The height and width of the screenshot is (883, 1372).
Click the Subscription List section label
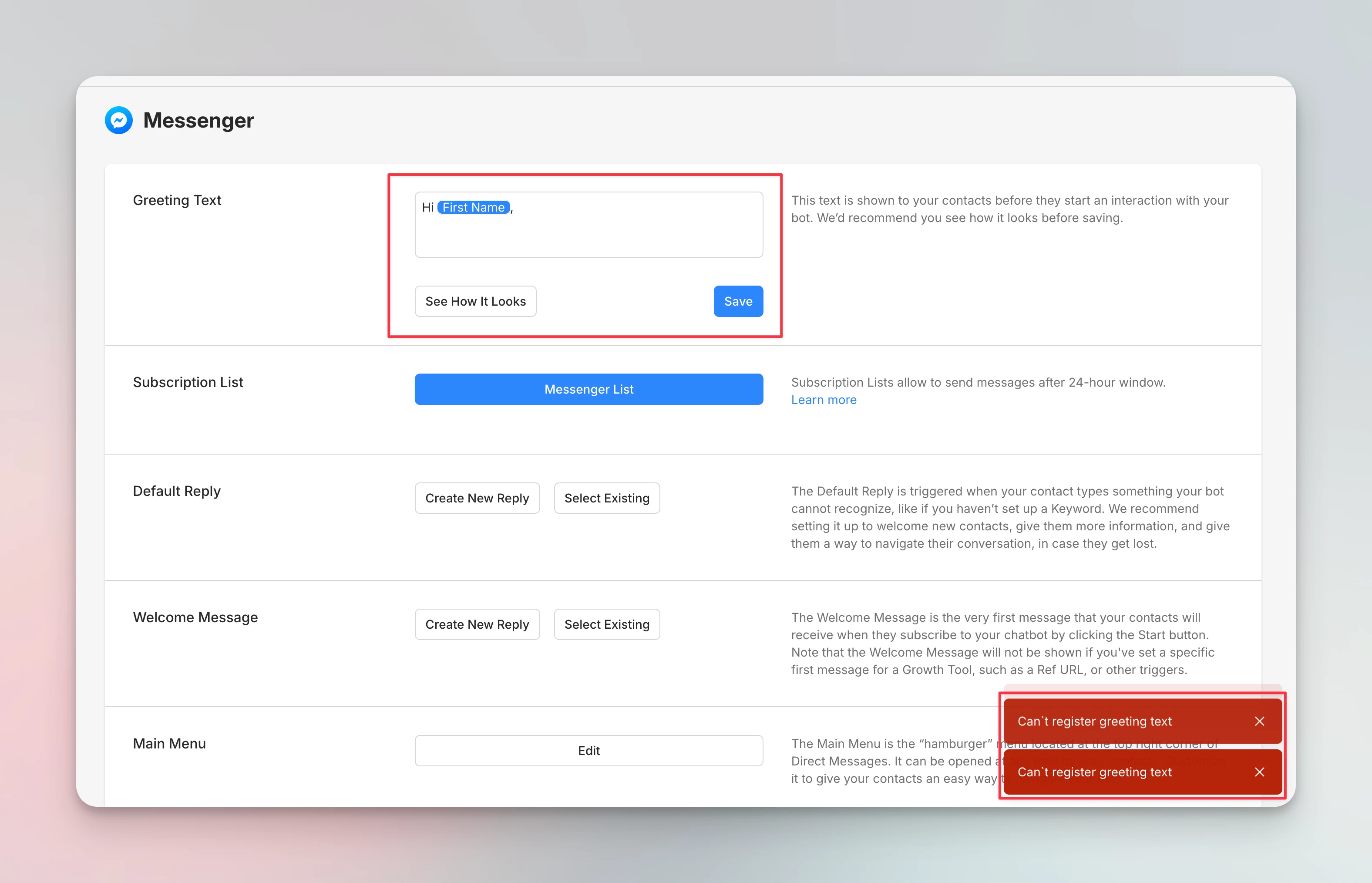(188, 382)
